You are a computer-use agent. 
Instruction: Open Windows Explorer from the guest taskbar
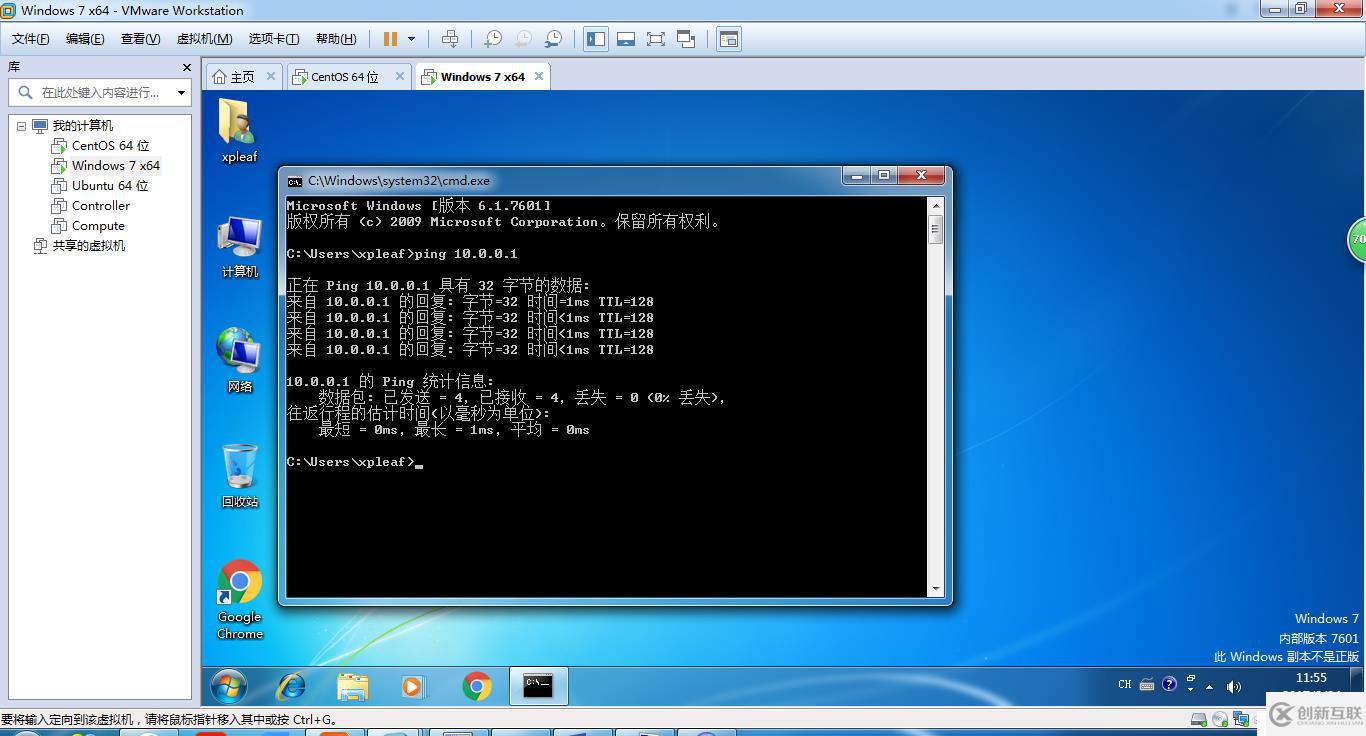(x=353, y=686)
